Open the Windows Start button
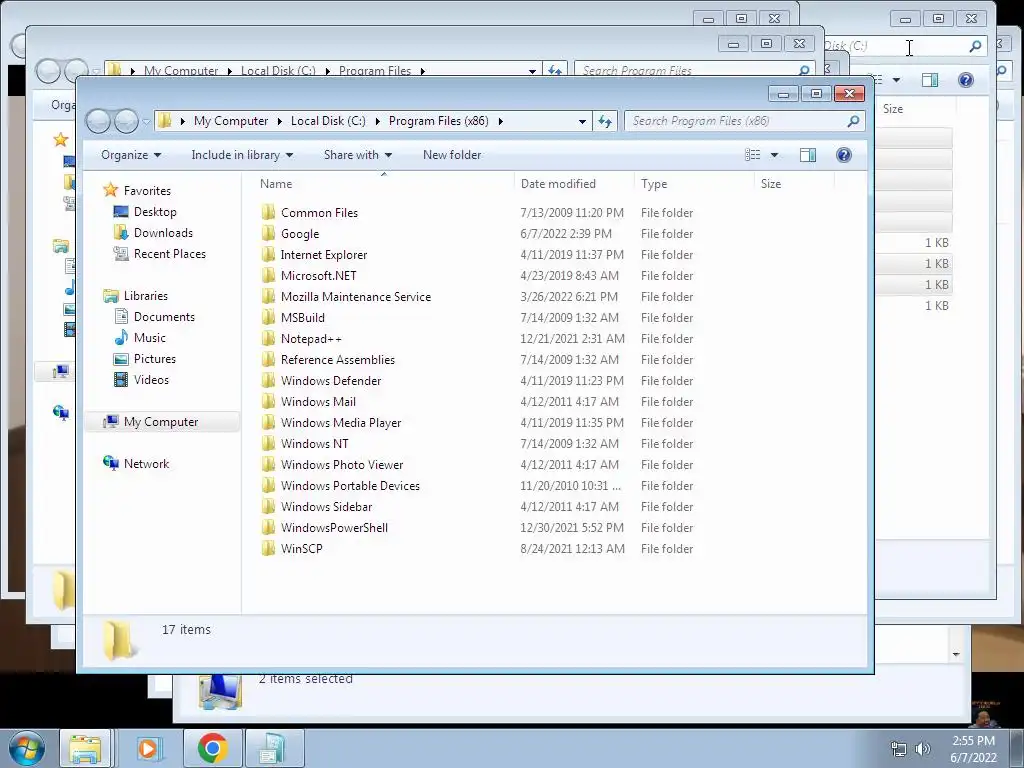The width and height of the screenshot is (1024, 768). (27, 748)
